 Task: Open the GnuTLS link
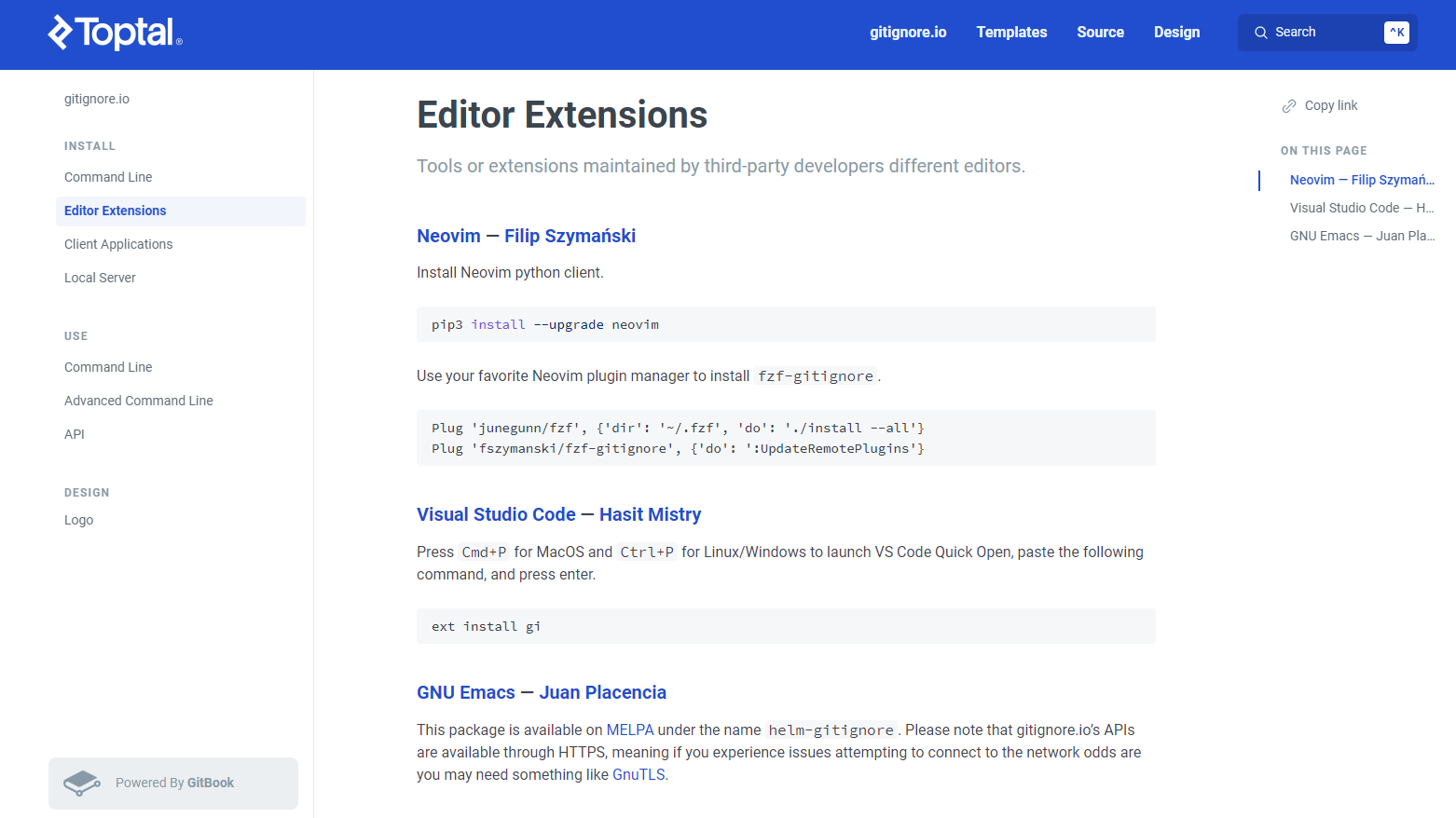[639, 775]
